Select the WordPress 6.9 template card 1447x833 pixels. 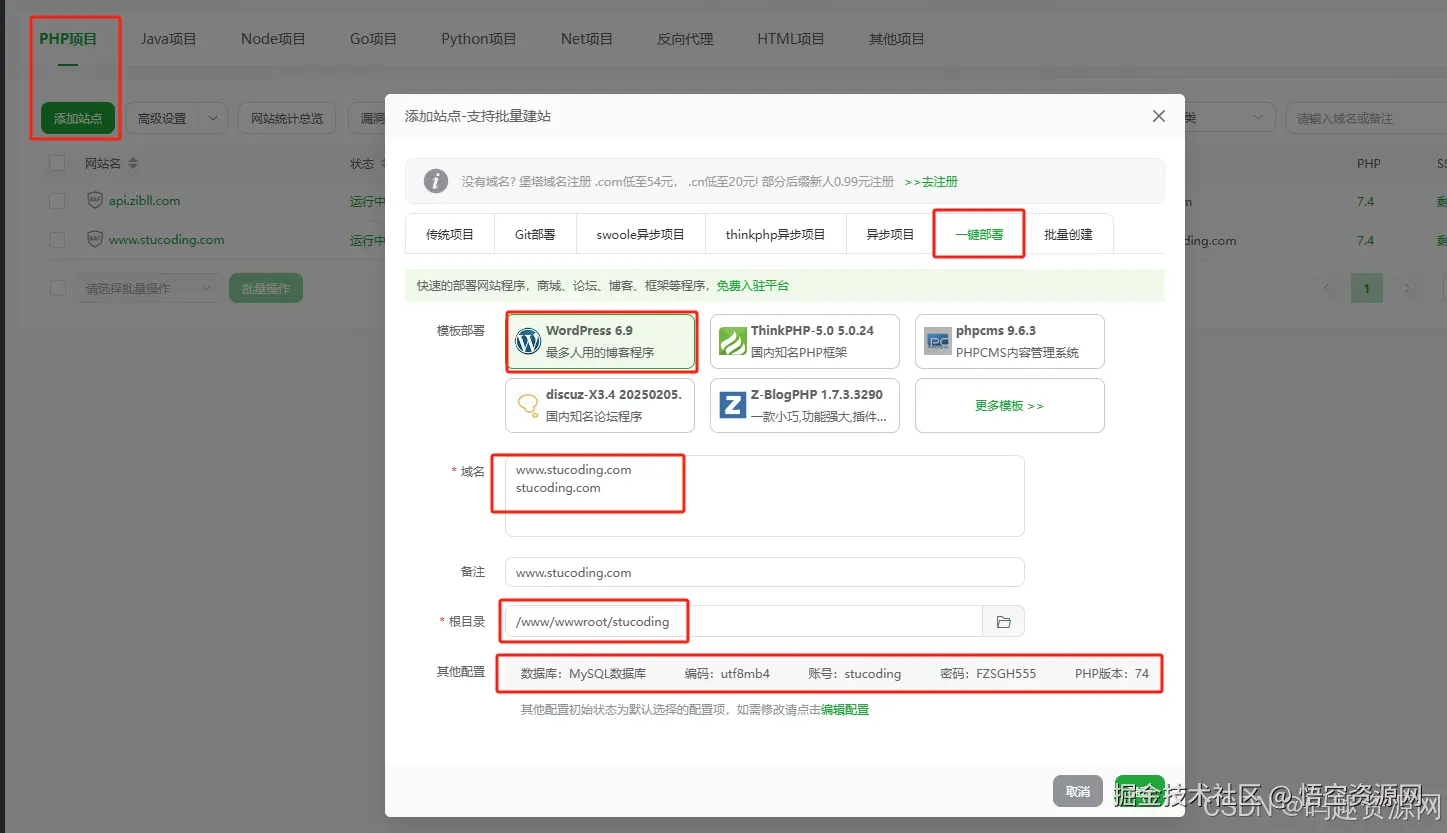pyautogui.click(x=600, y=341)
